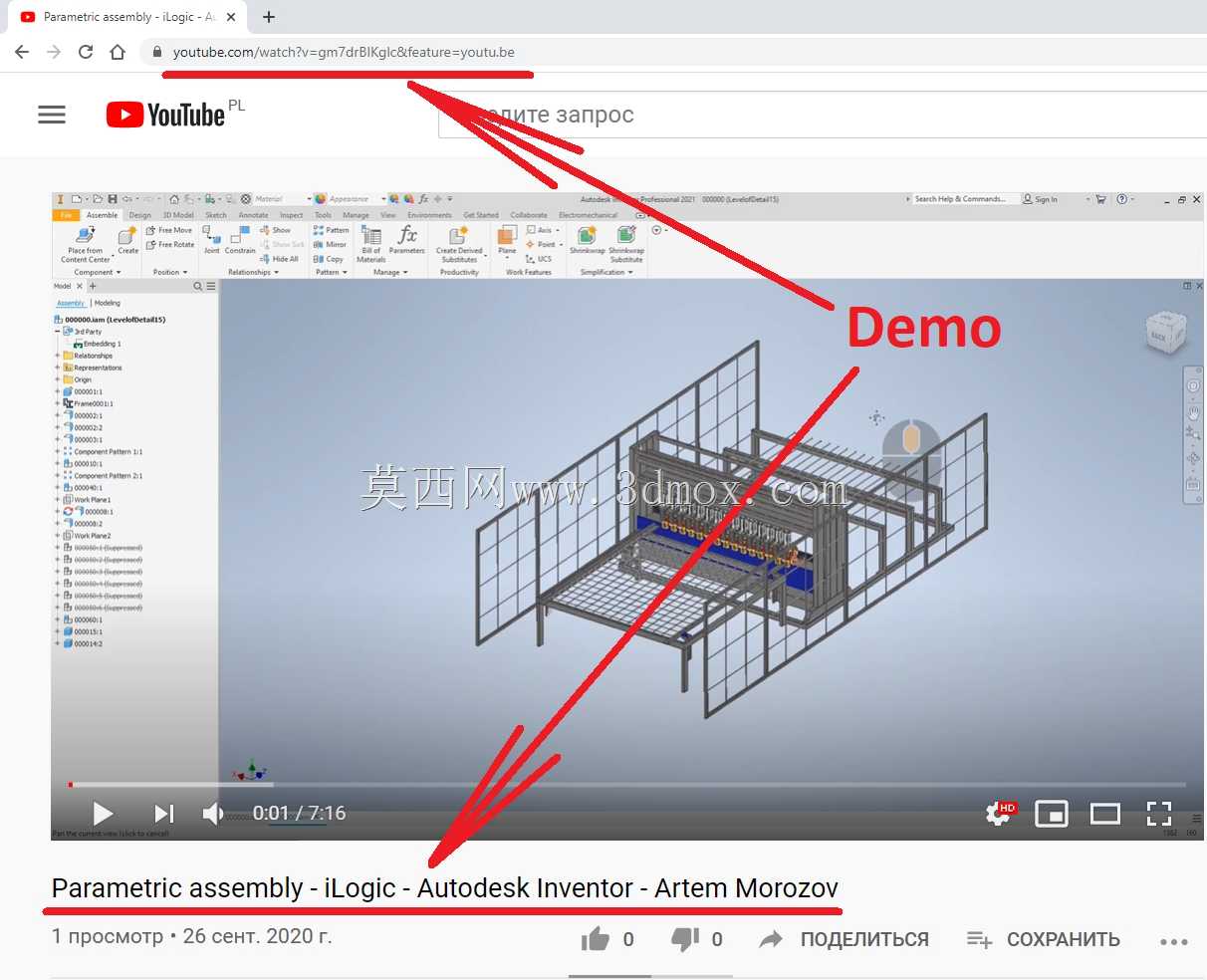Open a new browser tab
Viewport: 1207px width, 980px height.
[269, 17]
